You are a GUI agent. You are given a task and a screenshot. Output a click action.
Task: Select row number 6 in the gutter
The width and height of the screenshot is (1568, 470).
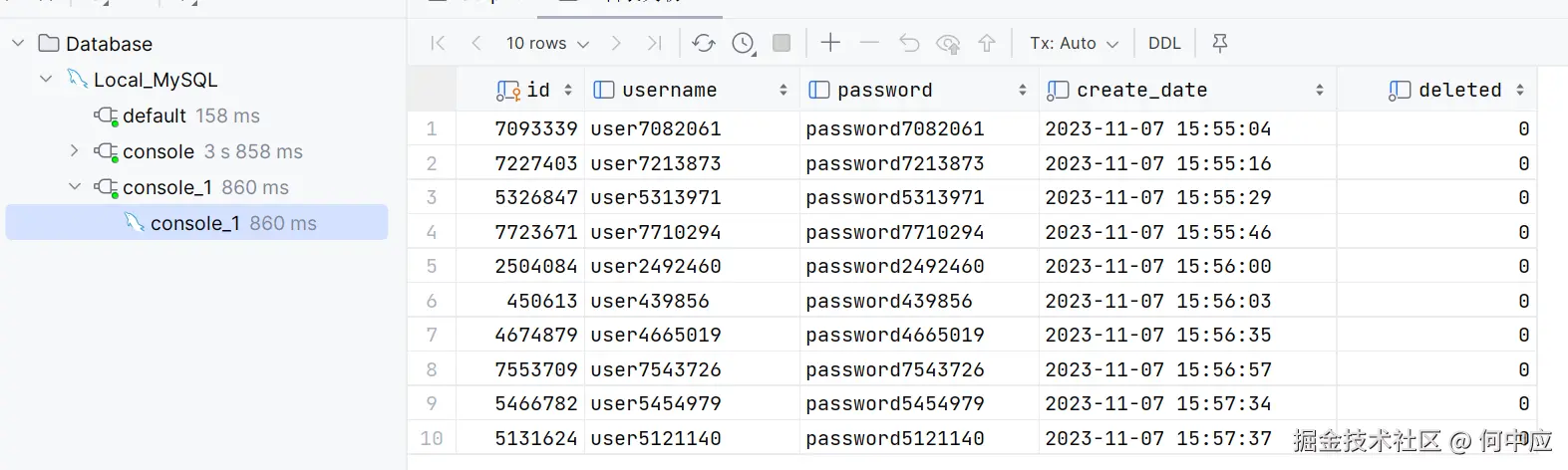click(432, 301)
